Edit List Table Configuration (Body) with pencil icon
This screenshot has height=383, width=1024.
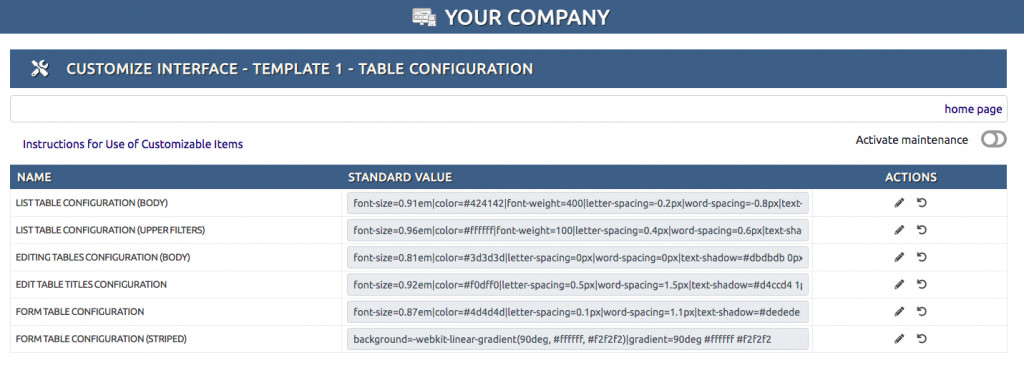899,203
